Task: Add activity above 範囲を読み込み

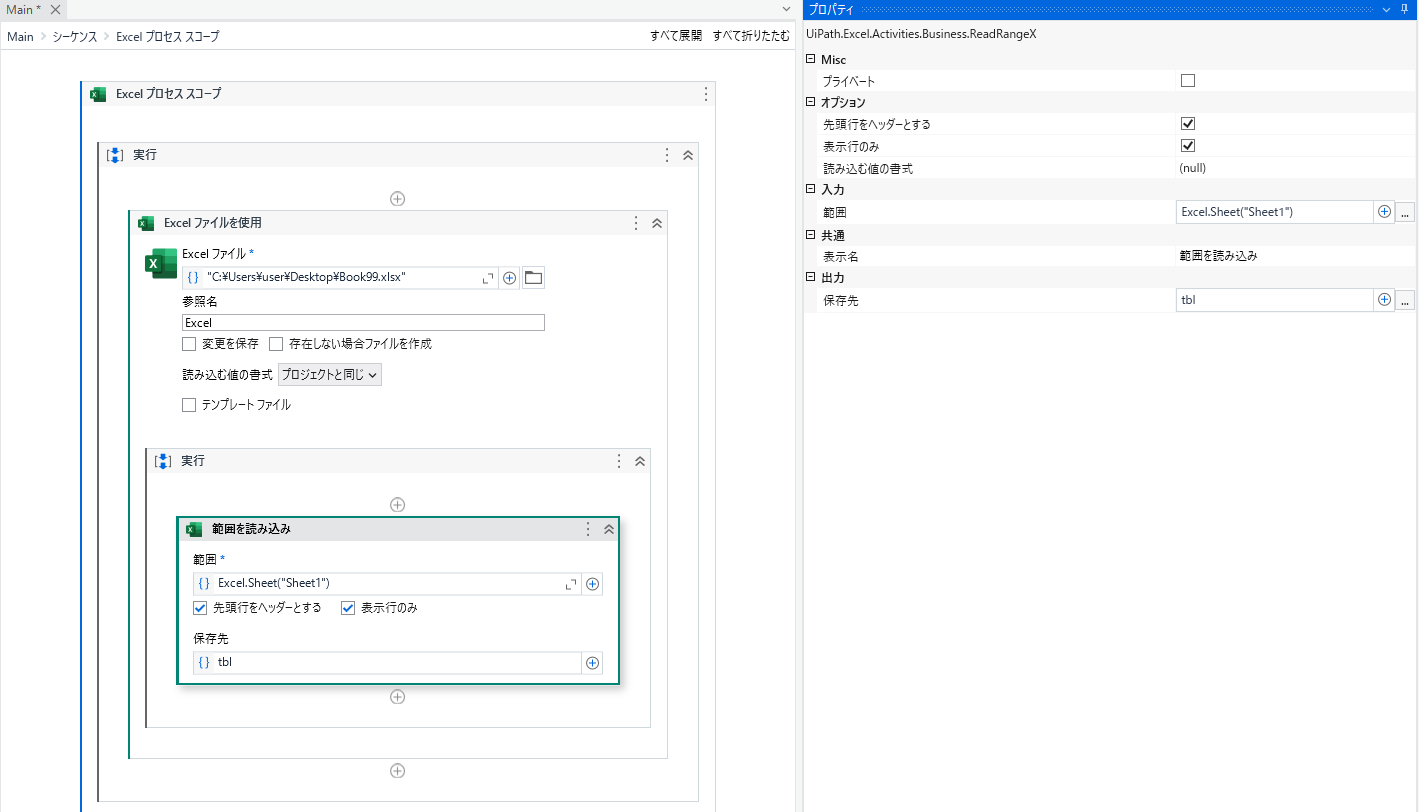Action: pyautogui.click(x=397, y=505)
